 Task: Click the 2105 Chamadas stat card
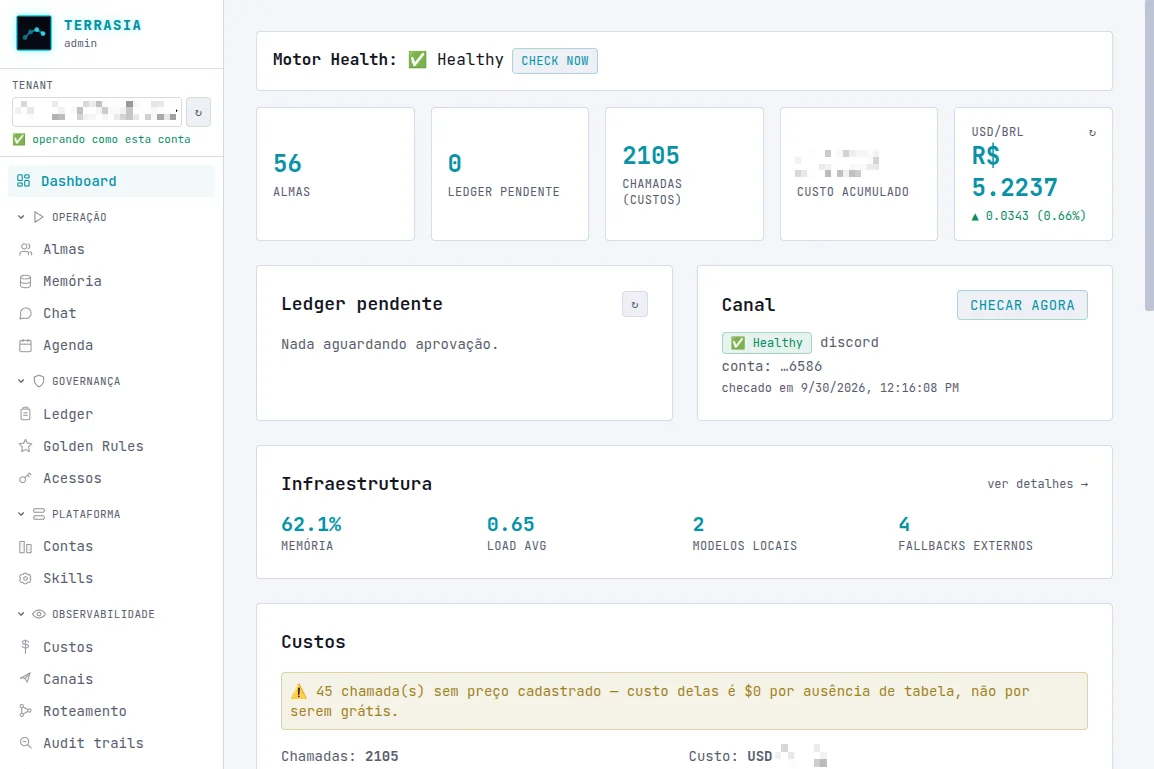tap(684, 174)
